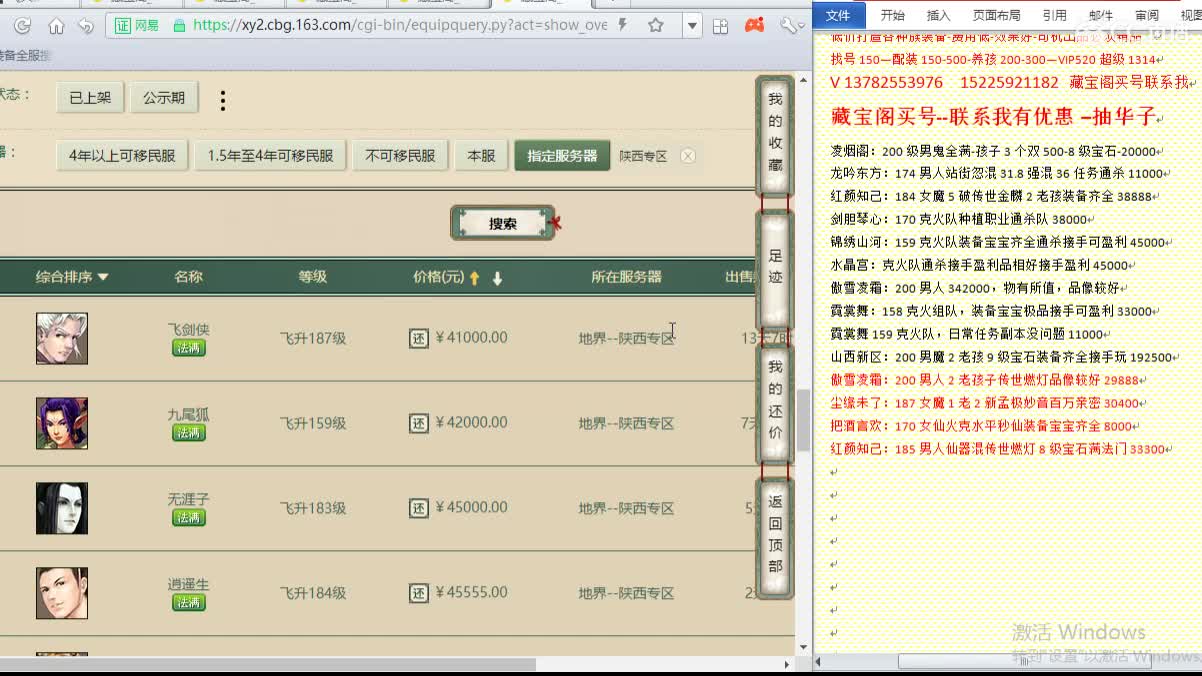Image resolution: width=1202 pixels, height=676 pixels.
Task: Toggle the 指定服务器 filter
Action: tap(562, 156)
